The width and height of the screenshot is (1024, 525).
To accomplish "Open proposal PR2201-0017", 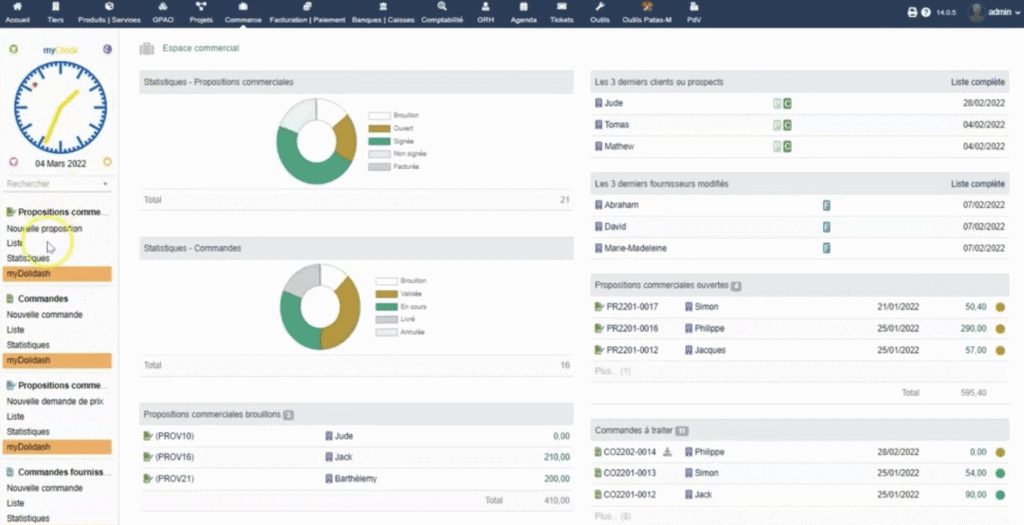I will (x=629, y=307).
